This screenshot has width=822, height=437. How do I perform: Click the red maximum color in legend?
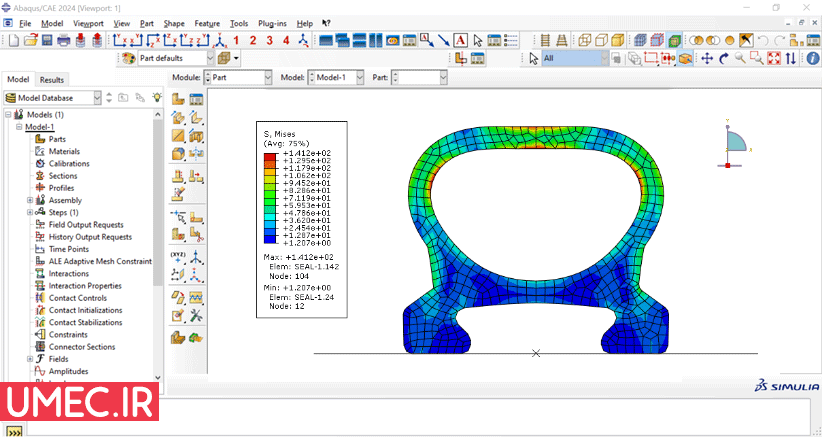[x=270, y=157]
